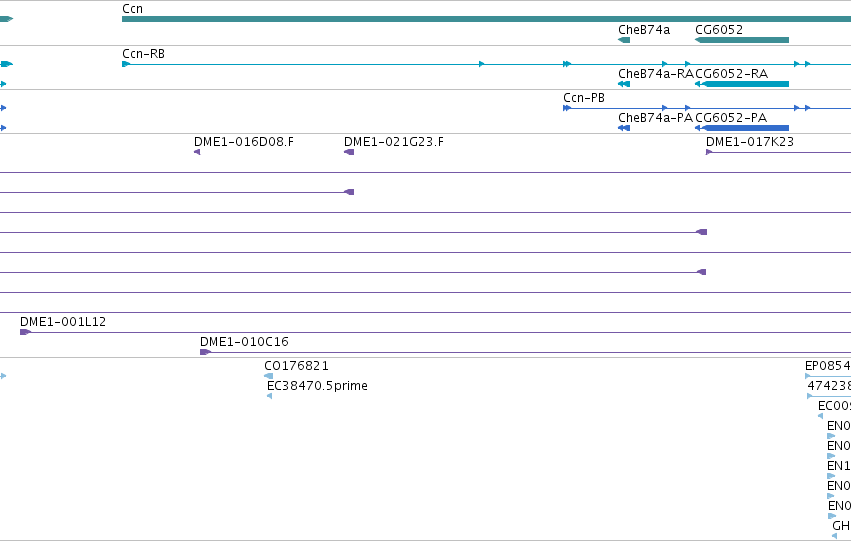The image size is (851, 541).
Task: Click the CheB74a label text
Action: (644, 29)
